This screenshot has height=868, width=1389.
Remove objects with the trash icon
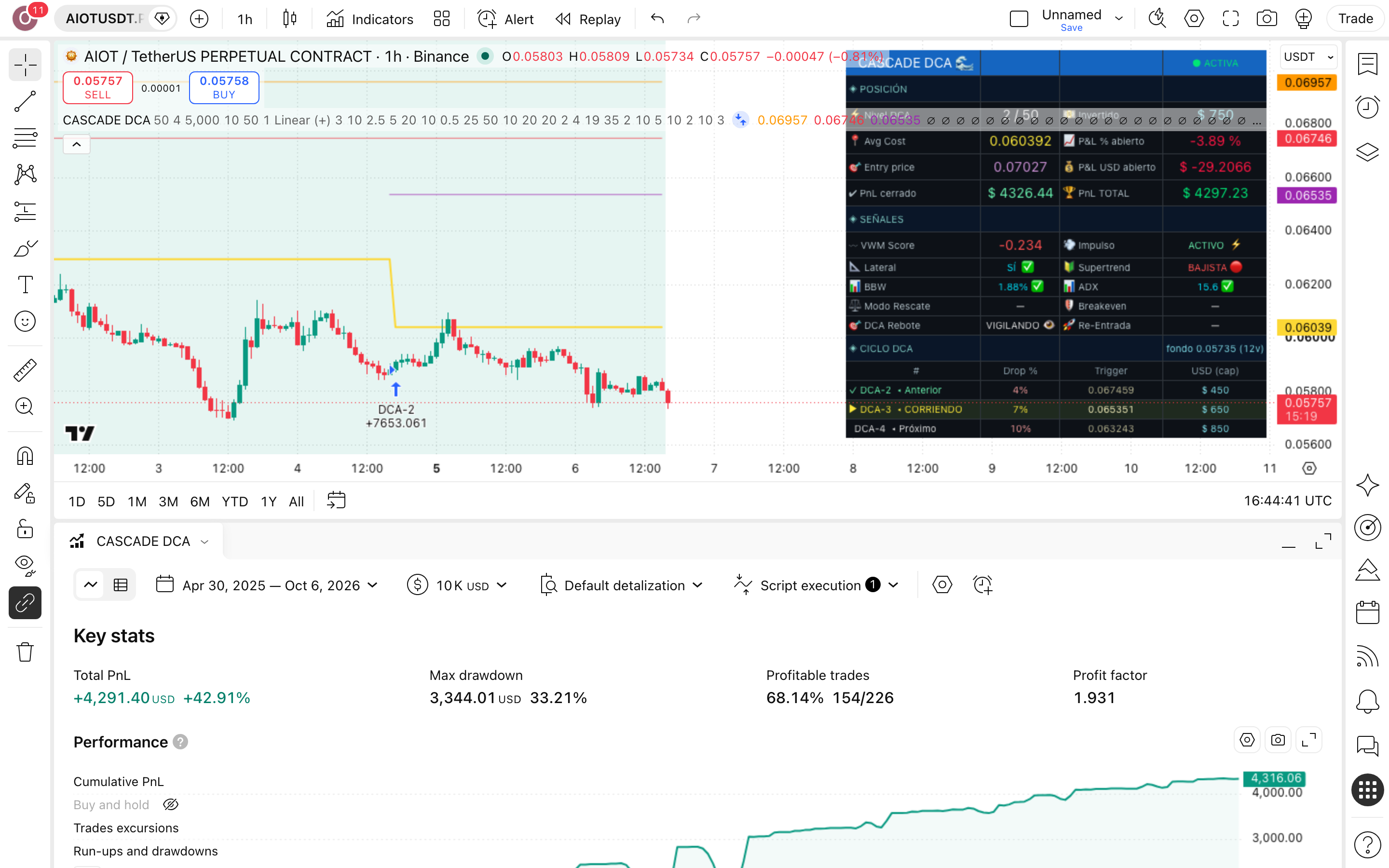click(x=25, y=652)
